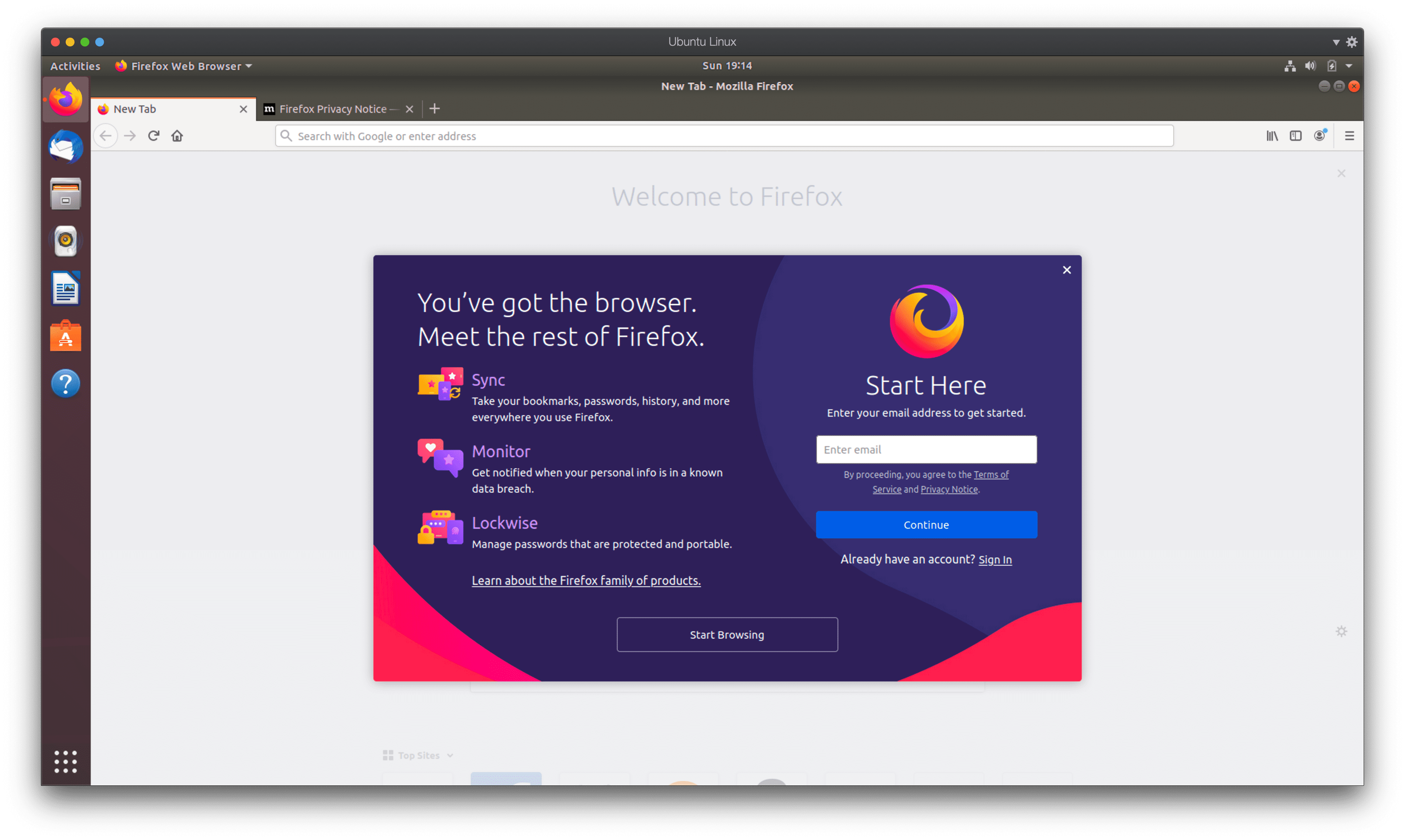
Task: Switch to the Firefox Privacy Notice tab
Action: point(339,109)
